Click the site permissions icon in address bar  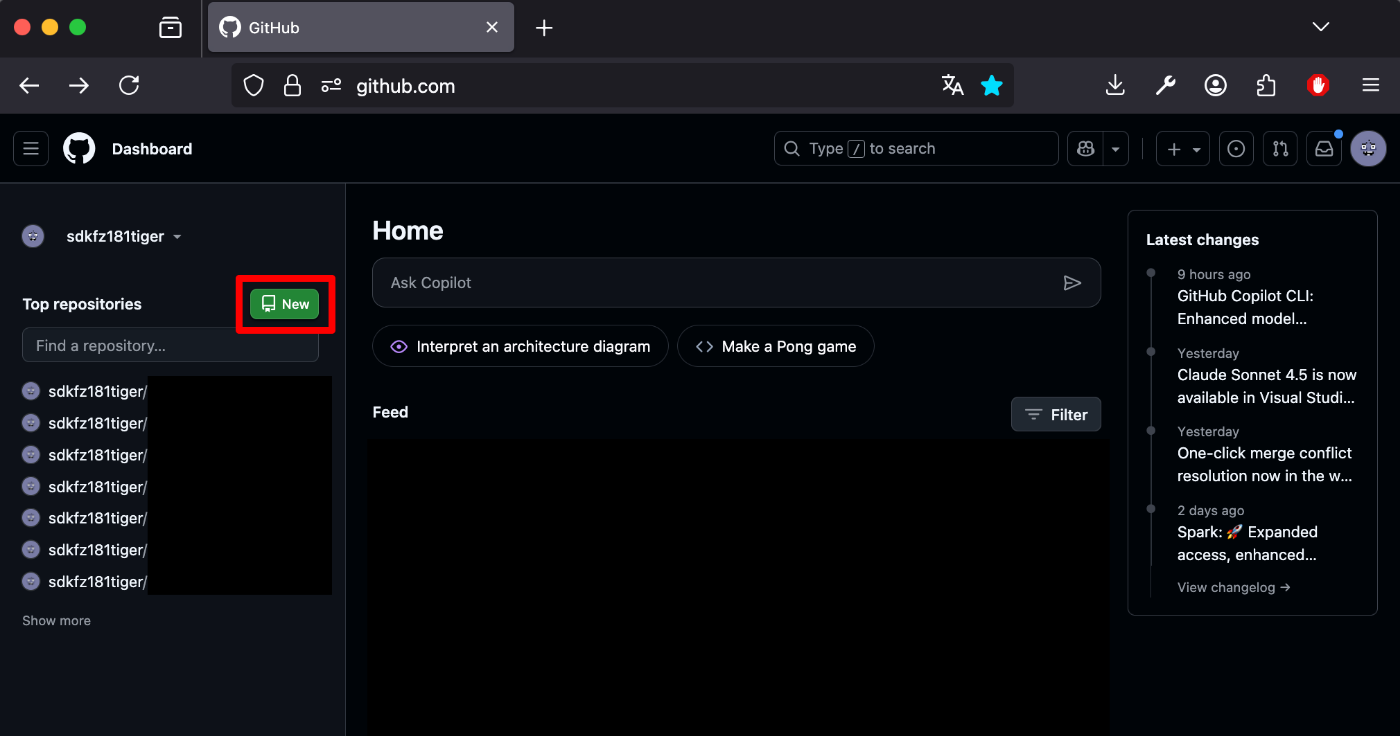331,86
